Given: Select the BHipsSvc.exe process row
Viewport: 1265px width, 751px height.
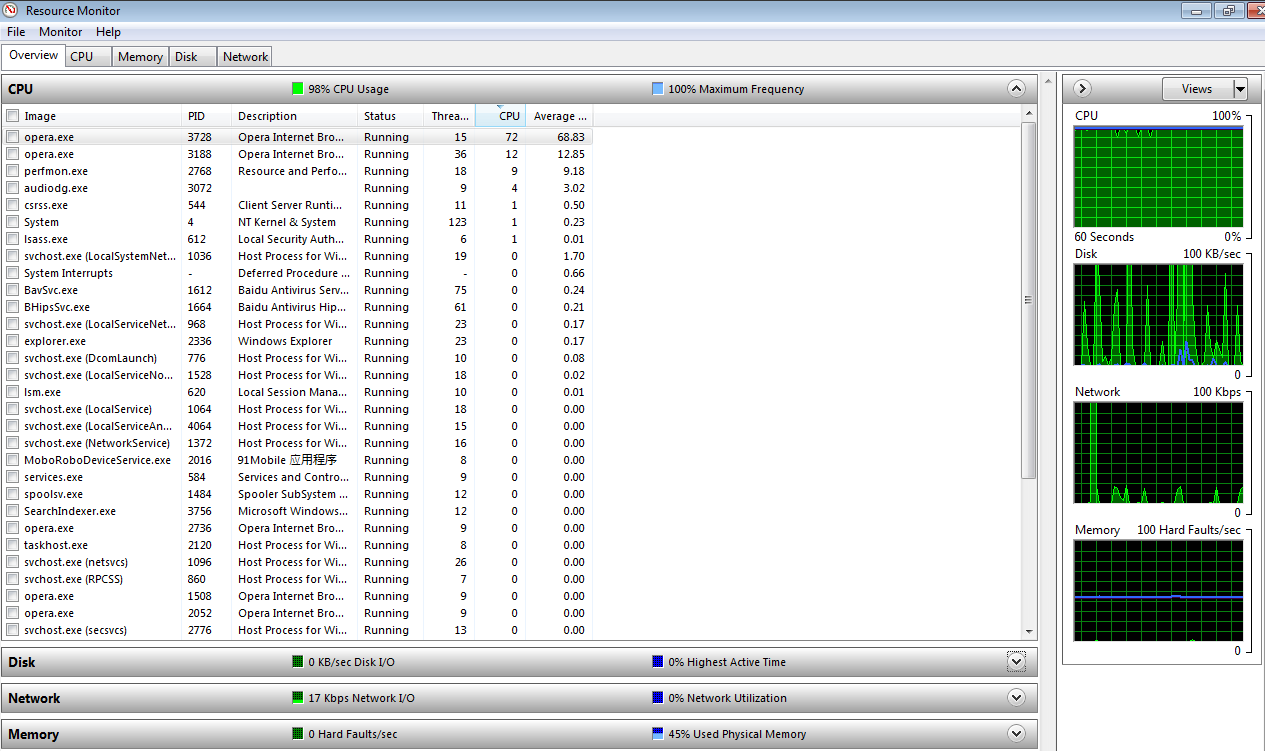Looking at the screenshot, I should [298, 307].
